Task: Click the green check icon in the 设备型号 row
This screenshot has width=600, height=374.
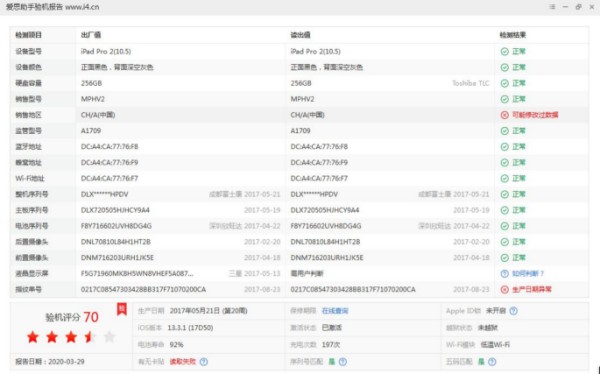Action: (504, 51)
